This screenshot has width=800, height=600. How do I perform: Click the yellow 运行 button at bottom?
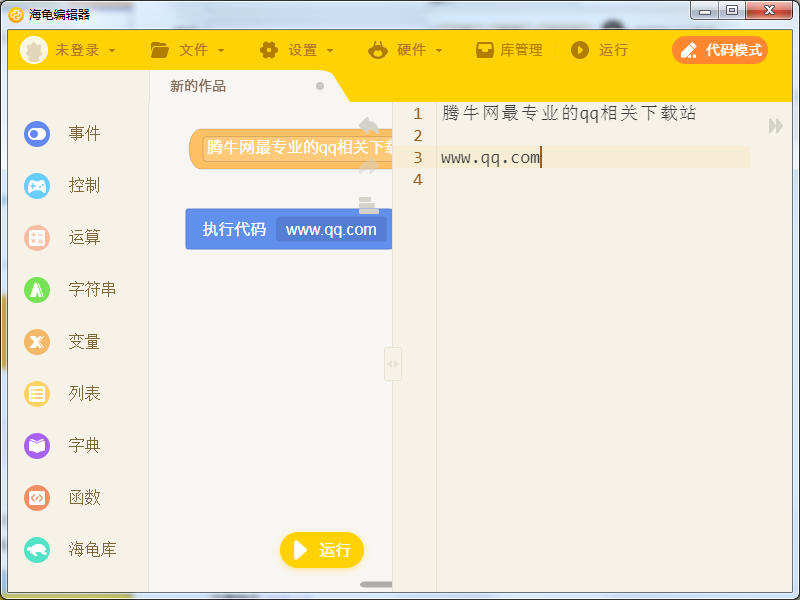tap(322, 550)
